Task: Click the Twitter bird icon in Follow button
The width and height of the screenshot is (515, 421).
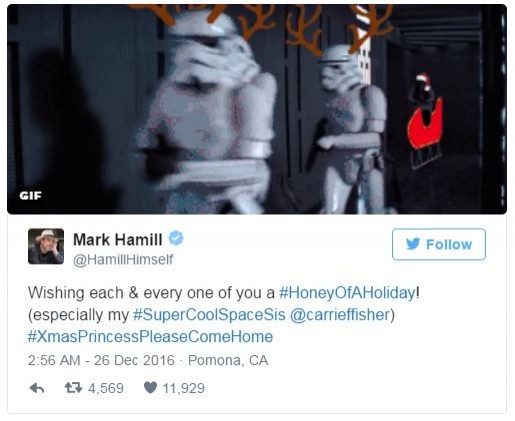Action: click(x=413, y=244)
